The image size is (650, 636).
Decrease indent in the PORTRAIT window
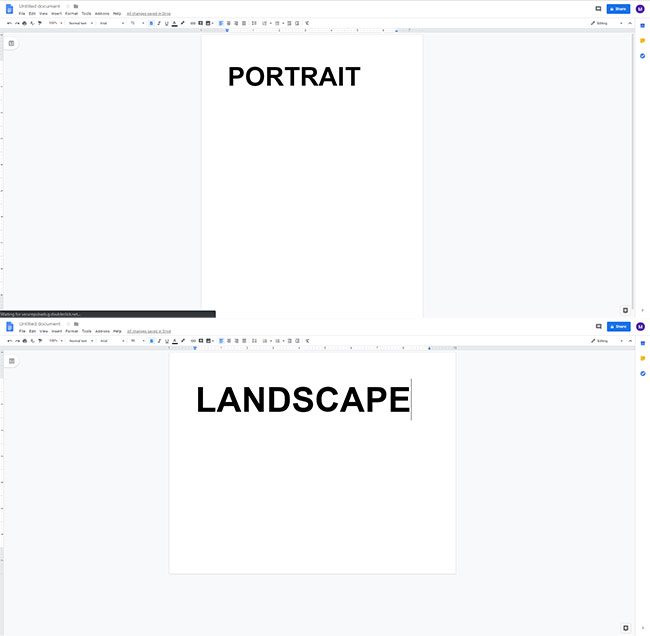[x=289, y=23]
